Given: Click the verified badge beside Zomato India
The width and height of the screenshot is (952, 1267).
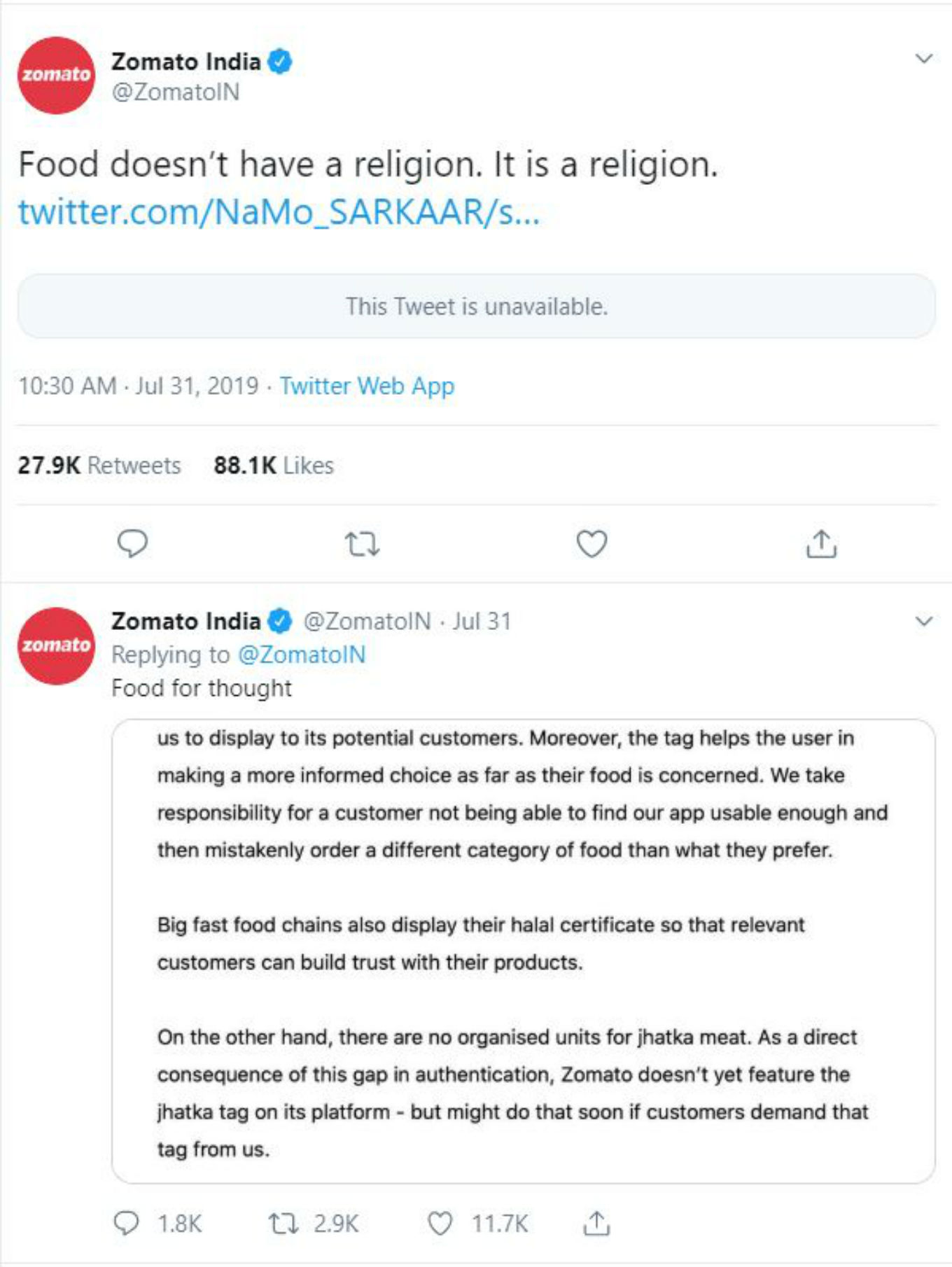Looking at the screenshot, I should (x=279, y=61).
